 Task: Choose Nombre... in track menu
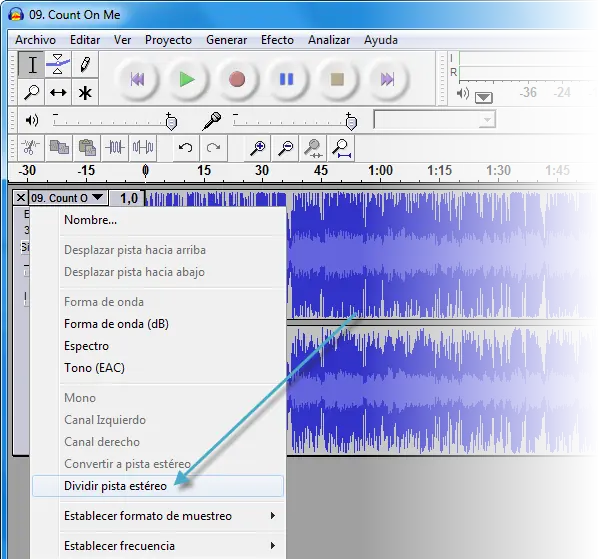[x=158, y=220]
